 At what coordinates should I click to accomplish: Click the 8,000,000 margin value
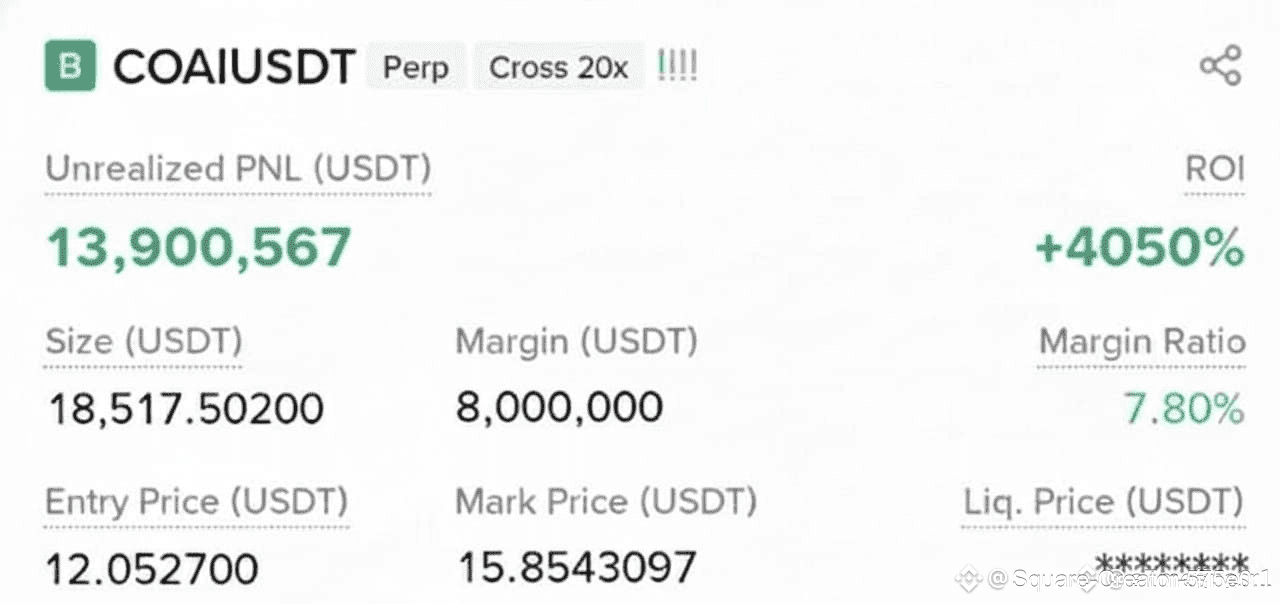pyautogui.click(x=559, y=407)
